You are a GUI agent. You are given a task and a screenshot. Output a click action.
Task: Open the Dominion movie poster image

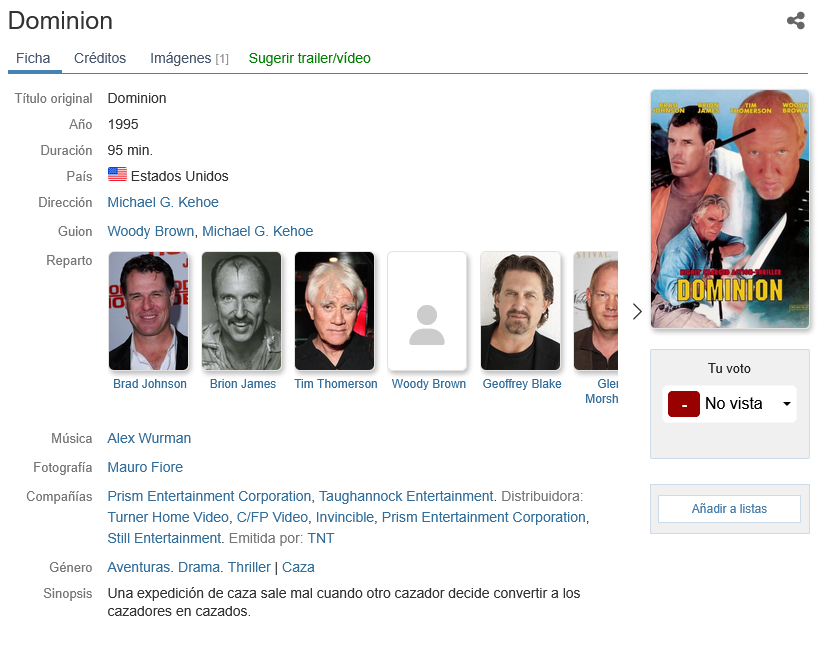tap(730, 209)
